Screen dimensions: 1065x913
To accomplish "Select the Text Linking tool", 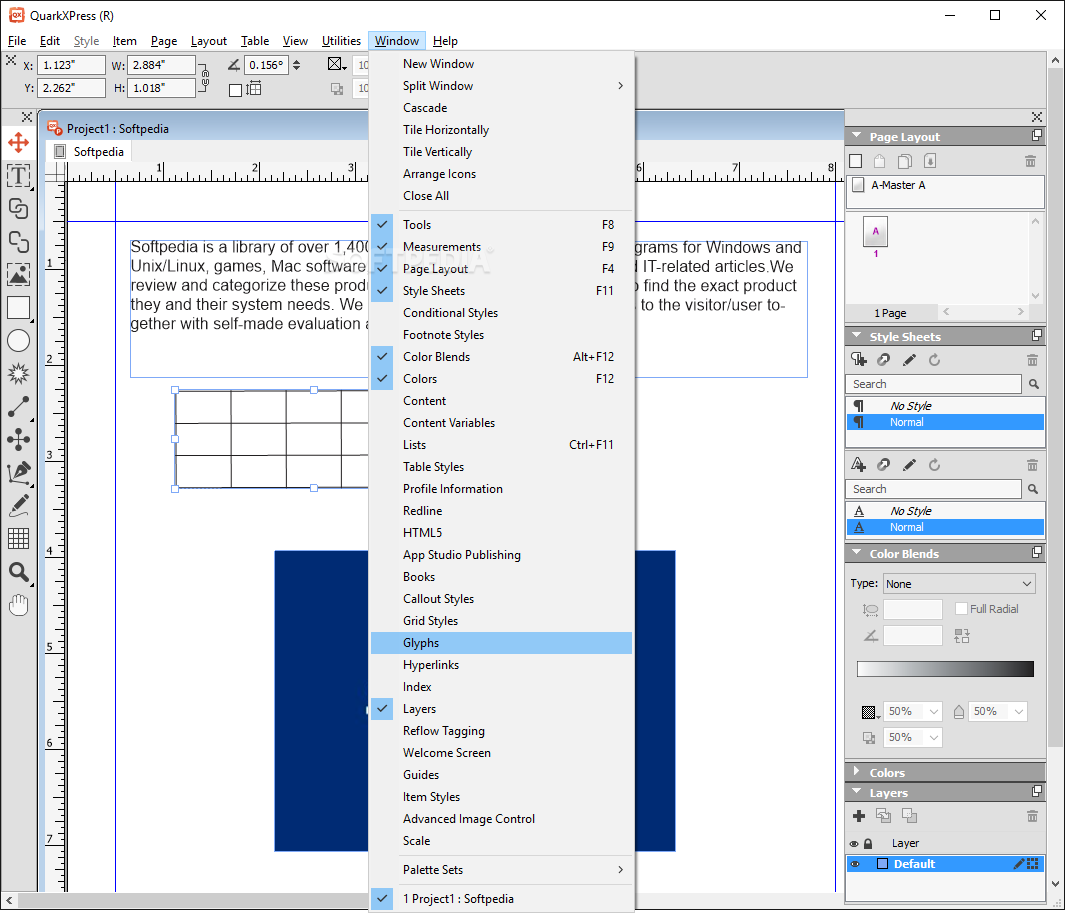I will [18, 209].
